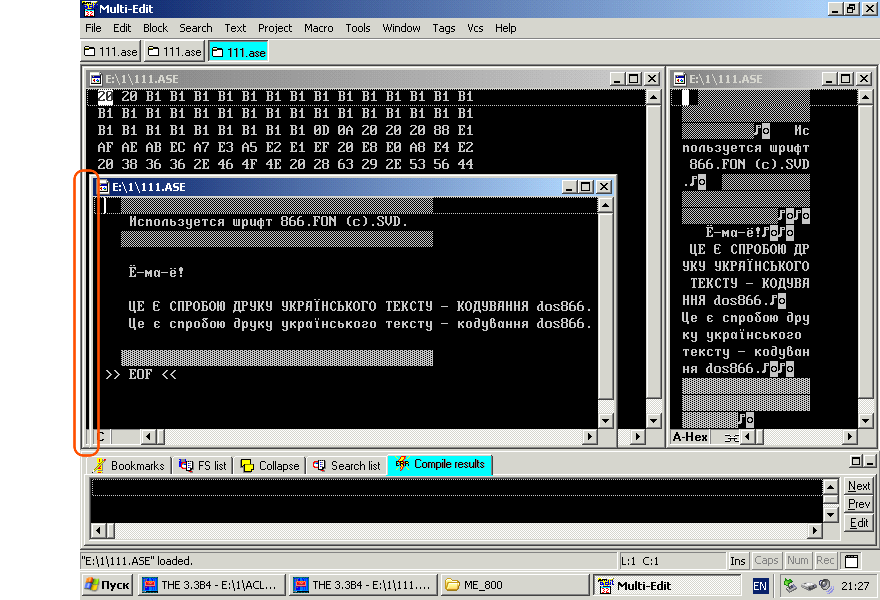
Task: Click up arrow of compile results scrollbar
Action: pyautogui.click(x=831, y=486)
